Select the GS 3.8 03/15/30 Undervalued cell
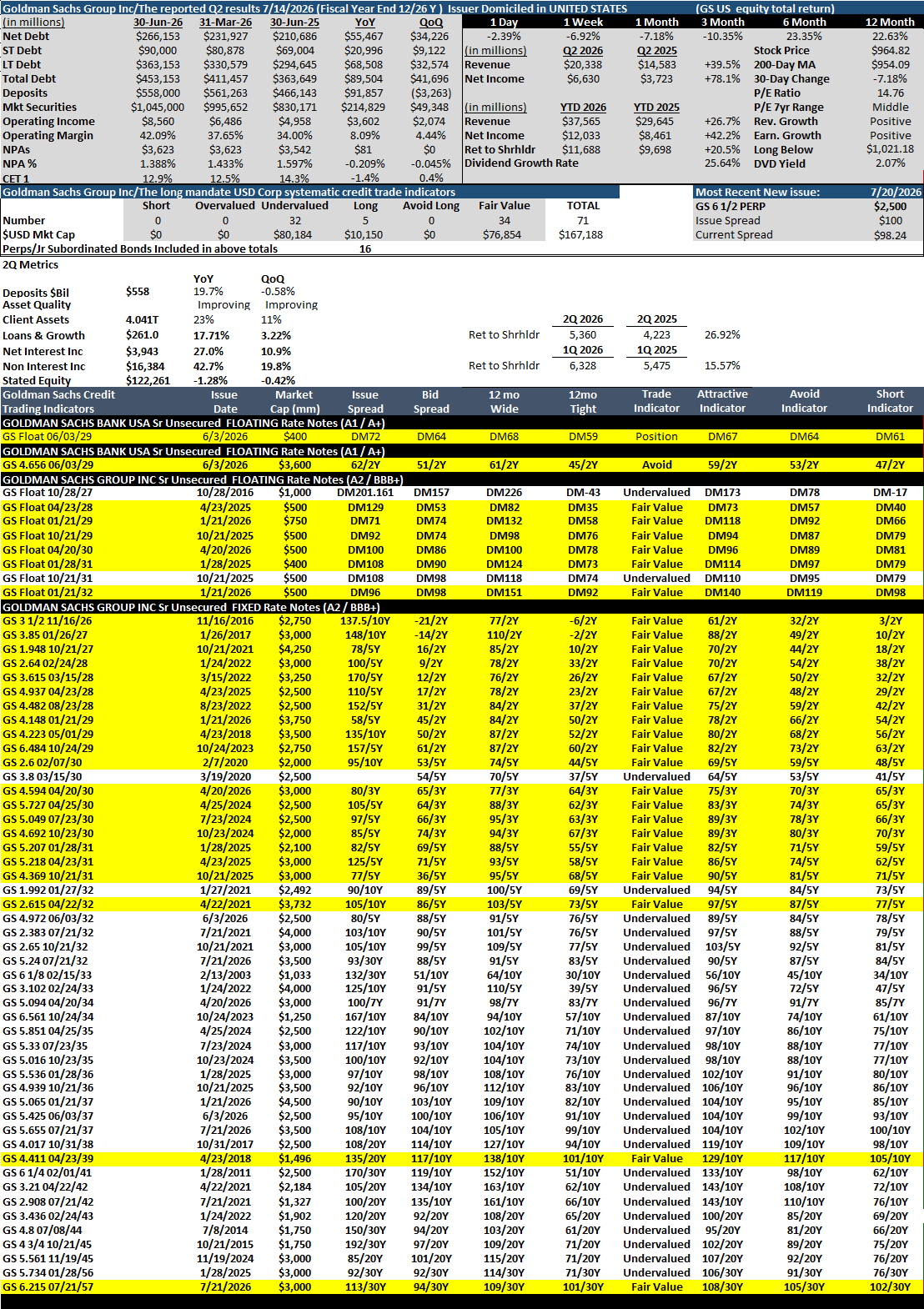924x1309 pixels. [x=656, y=777]
